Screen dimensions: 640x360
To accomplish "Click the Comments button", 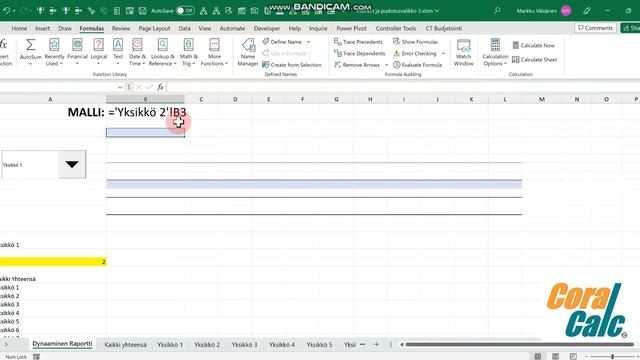I will [x=596, y=28].
